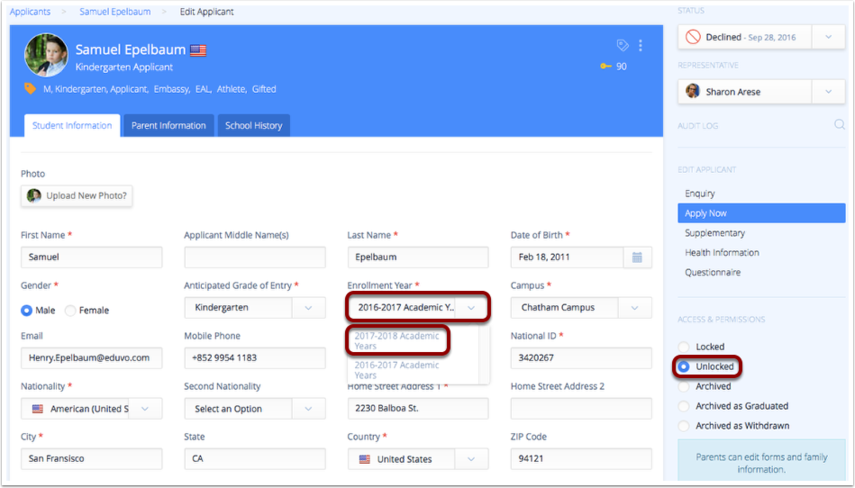855x488 pixels.
Task: Expand the Declined status dropdown
Action: 828,37
